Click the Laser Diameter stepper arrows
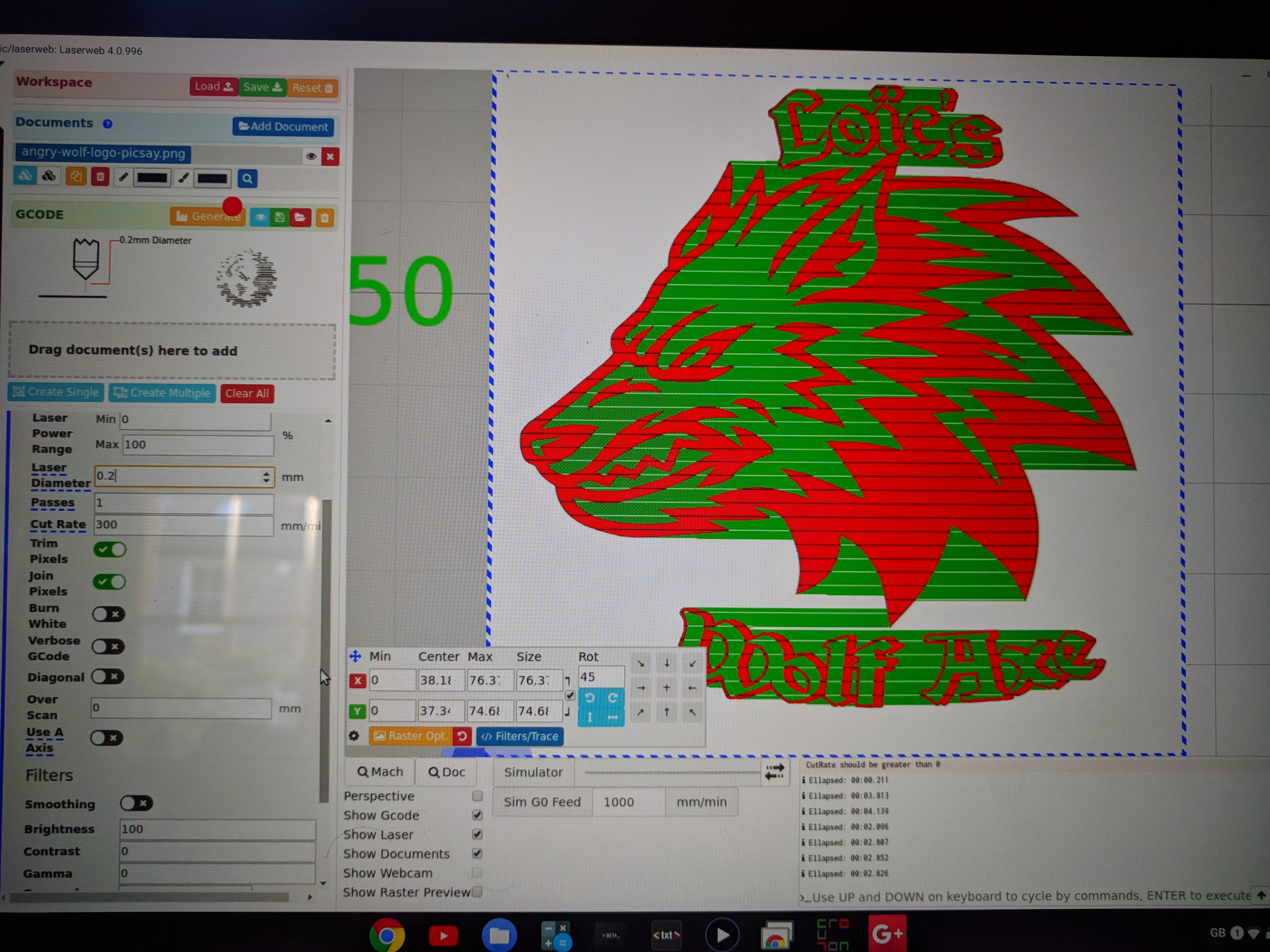Screen dimensions: 1270x952 (x=266, y=477)
